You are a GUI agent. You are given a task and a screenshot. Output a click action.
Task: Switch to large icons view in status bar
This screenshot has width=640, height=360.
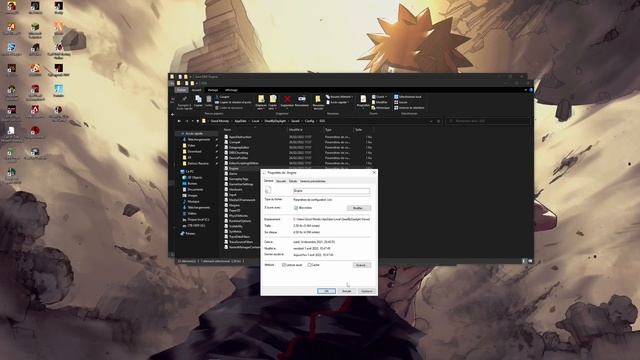[x=530, y=261]
